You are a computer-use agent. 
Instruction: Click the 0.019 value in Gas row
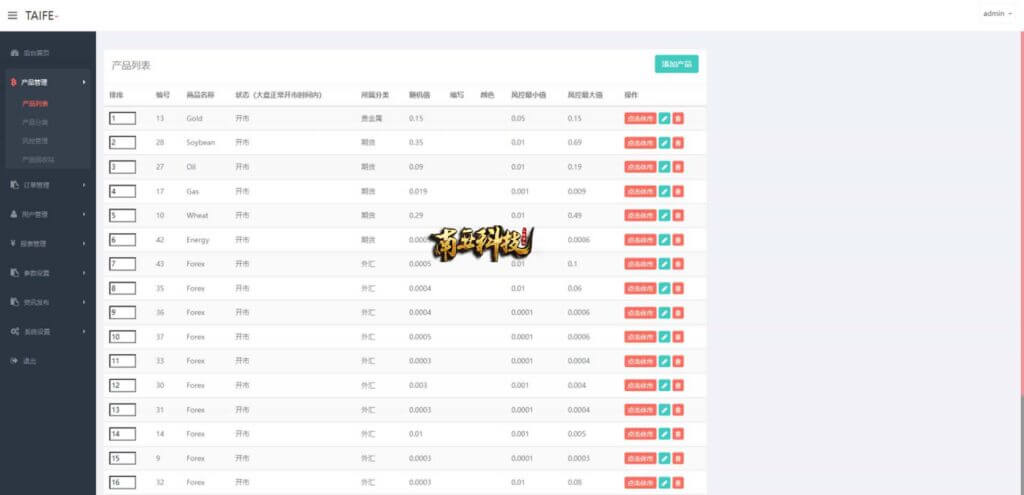click(x=418, y=191)
